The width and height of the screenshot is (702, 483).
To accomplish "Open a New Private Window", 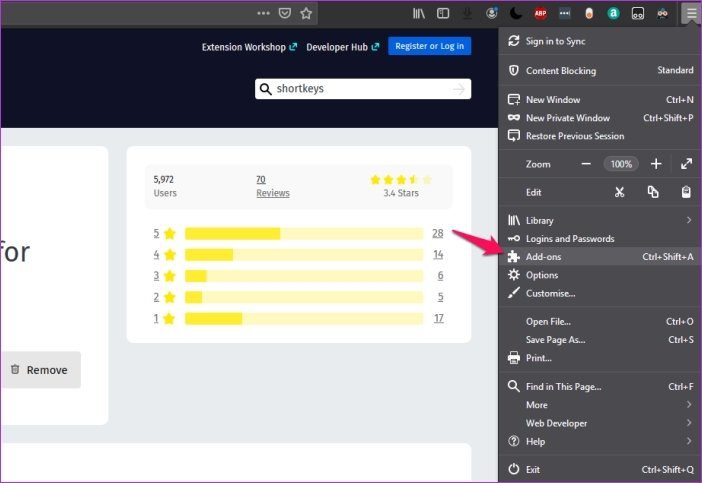I will [600, 118].
